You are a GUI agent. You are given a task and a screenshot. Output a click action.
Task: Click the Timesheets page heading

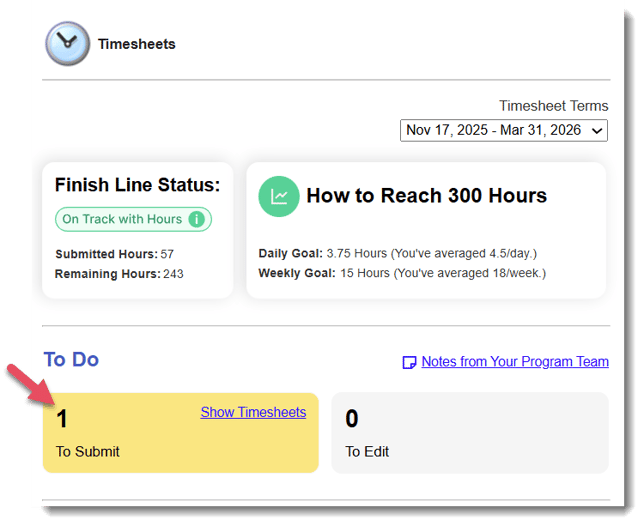[136, 44]
